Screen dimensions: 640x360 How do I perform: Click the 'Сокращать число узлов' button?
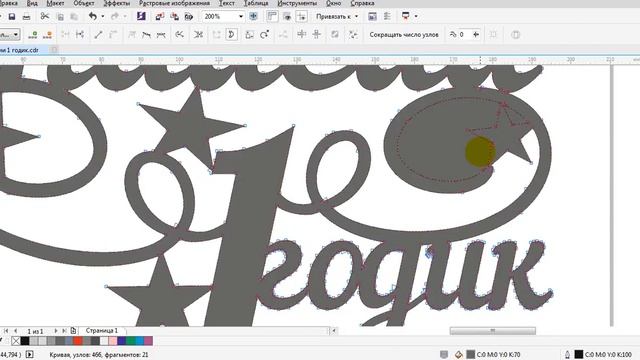click(404, 35)
